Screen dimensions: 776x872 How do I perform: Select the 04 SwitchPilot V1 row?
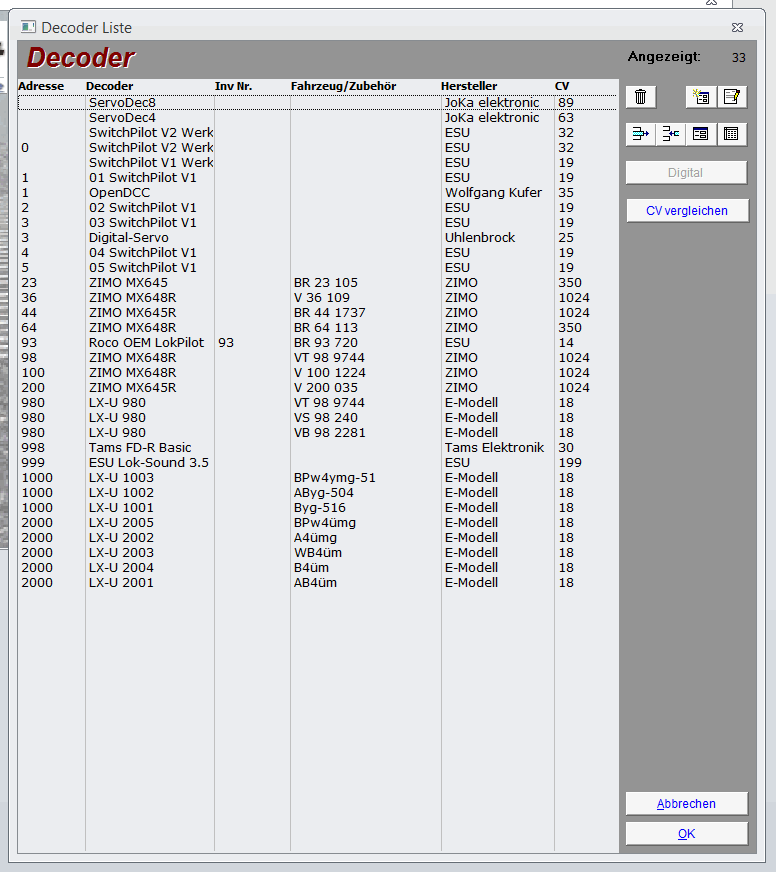click(318, 253)
